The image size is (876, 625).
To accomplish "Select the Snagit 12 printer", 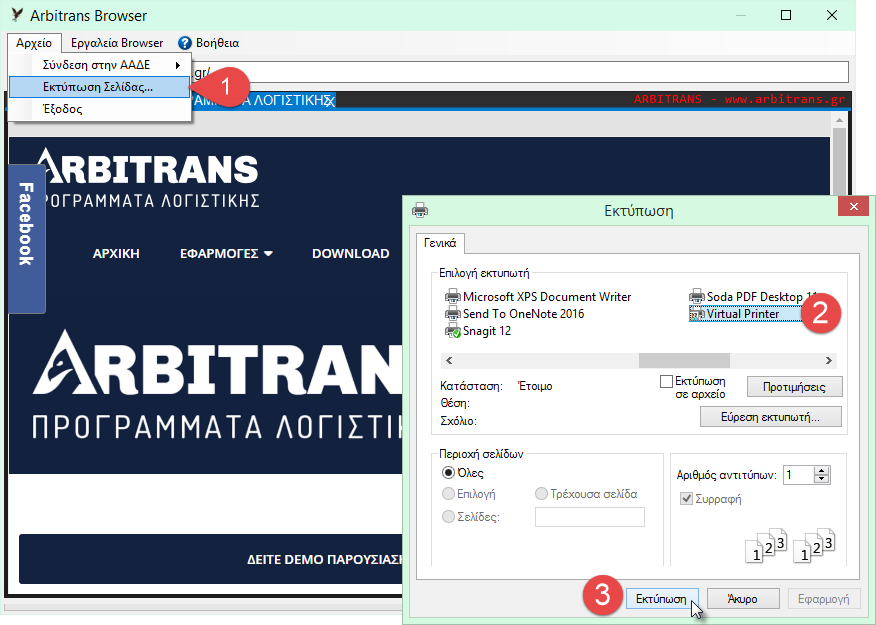I will point(478,331).
